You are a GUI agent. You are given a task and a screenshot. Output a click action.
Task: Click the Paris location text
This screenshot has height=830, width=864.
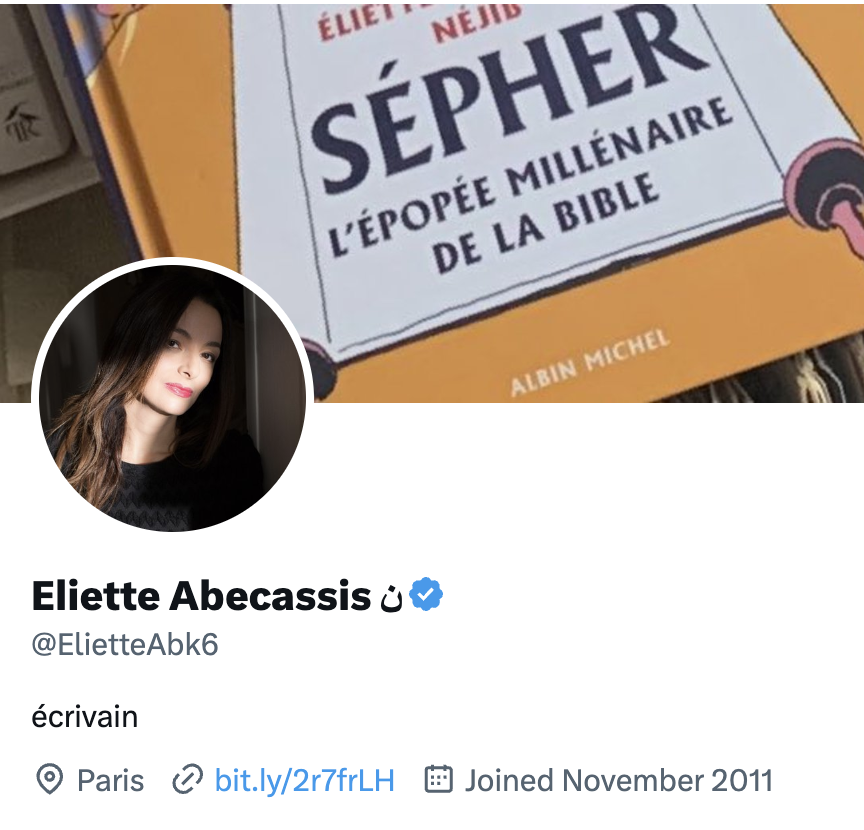pyautogui.click(x=111, y=780)
